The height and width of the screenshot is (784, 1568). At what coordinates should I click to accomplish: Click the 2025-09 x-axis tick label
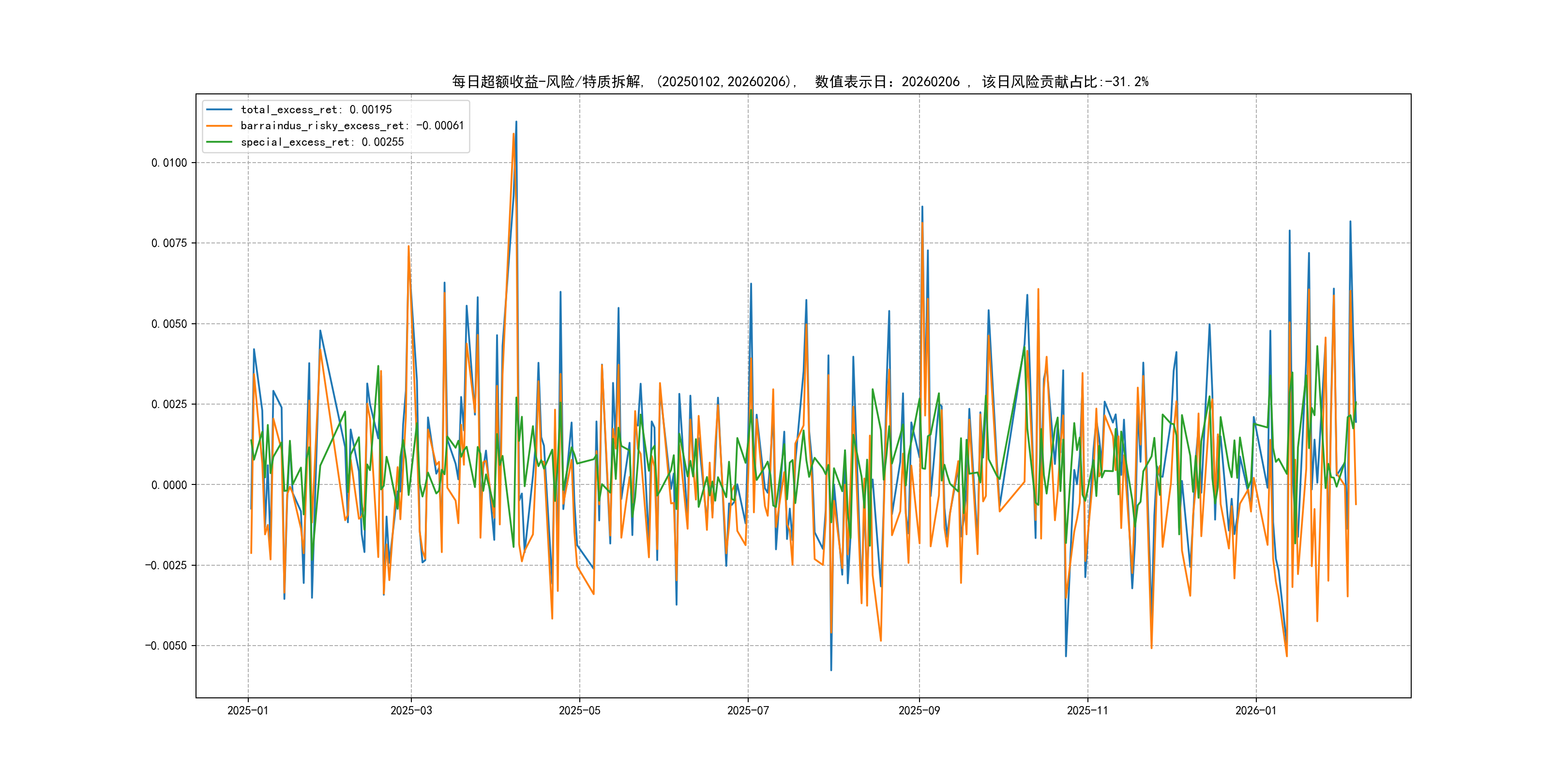(x=919, y=710)
